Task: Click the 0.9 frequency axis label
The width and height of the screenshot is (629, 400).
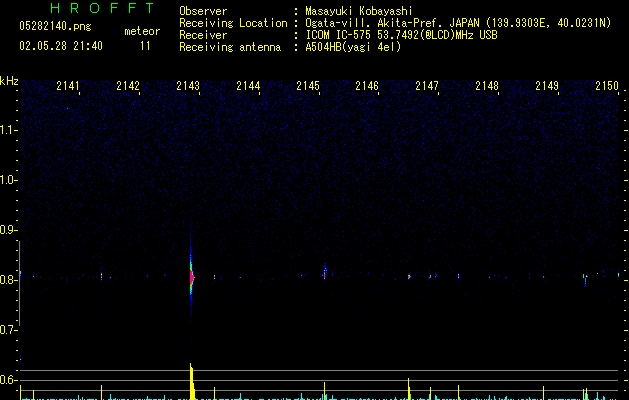Action: [x=7, y=230]
